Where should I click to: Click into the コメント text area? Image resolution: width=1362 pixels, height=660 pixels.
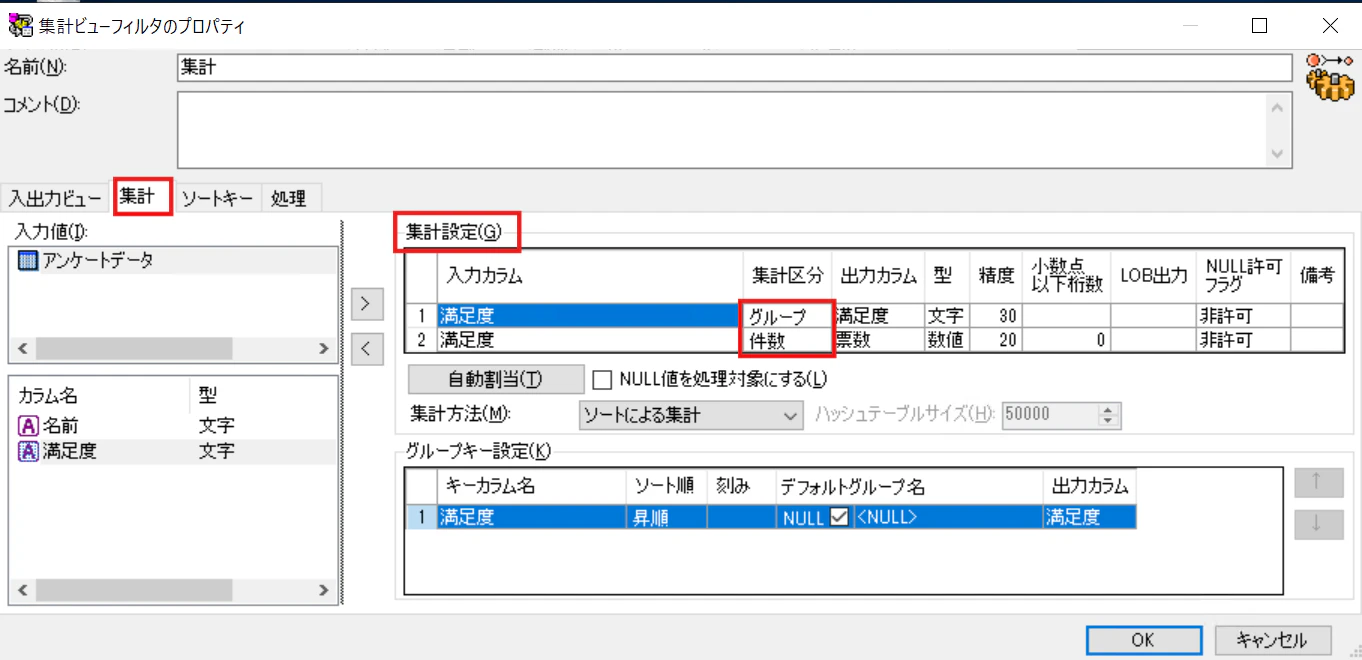(x=723, y=130)
